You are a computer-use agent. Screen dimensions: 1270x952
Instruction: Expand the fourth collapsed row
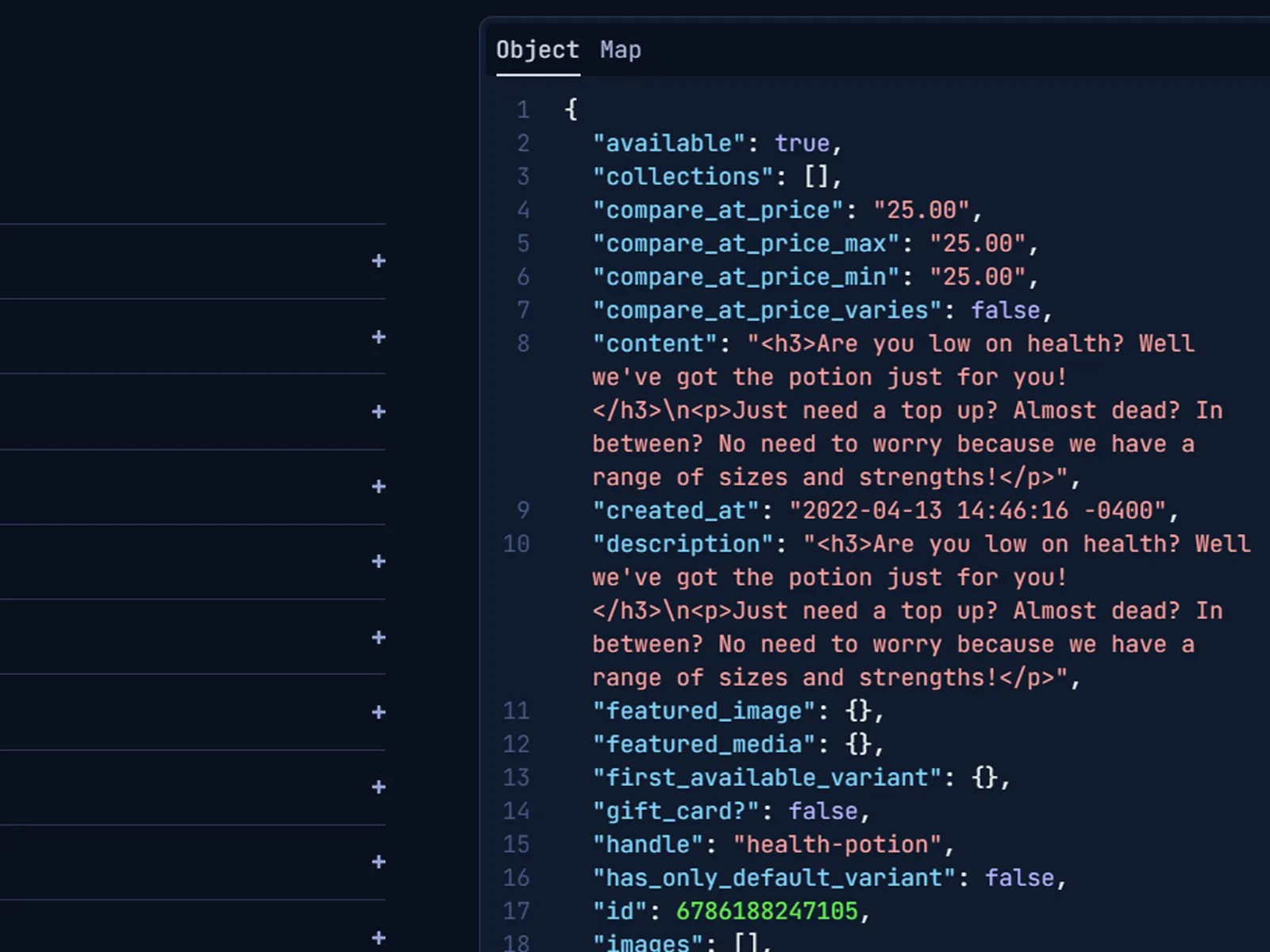point(379,486)
